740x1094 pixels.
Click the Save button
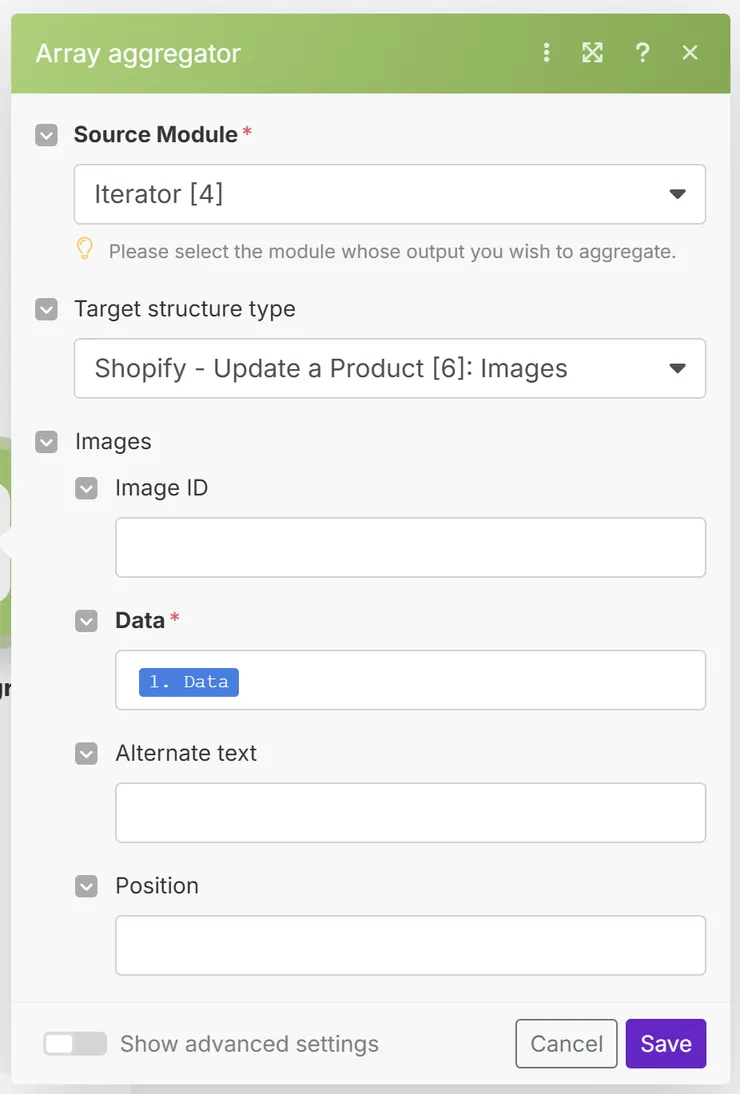666,1044
